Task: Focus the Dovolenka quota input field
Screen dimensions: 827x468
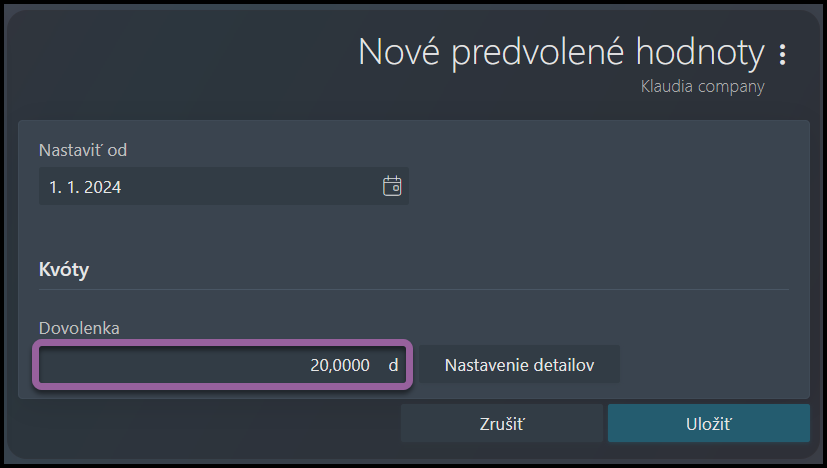Action: [x=223, y=365]
